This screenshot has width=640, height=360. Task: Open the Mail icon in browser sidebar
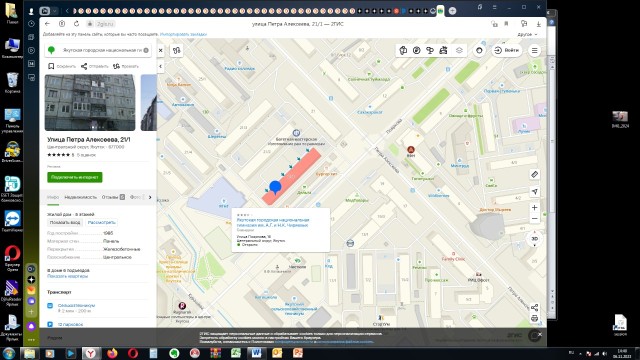[31, 290]
